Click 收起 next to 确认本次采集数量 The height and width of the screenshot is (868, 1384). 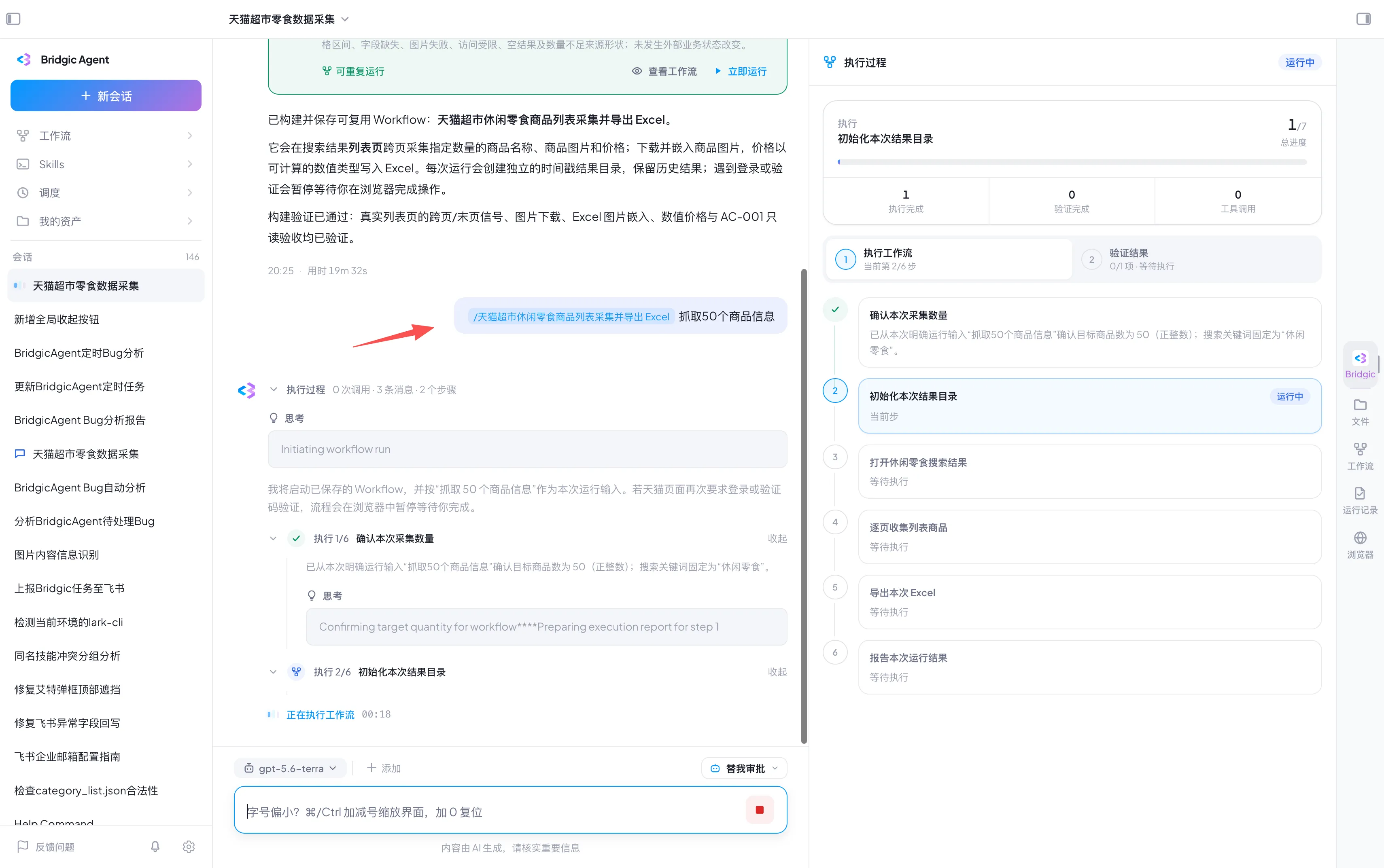tap(777, 538)
